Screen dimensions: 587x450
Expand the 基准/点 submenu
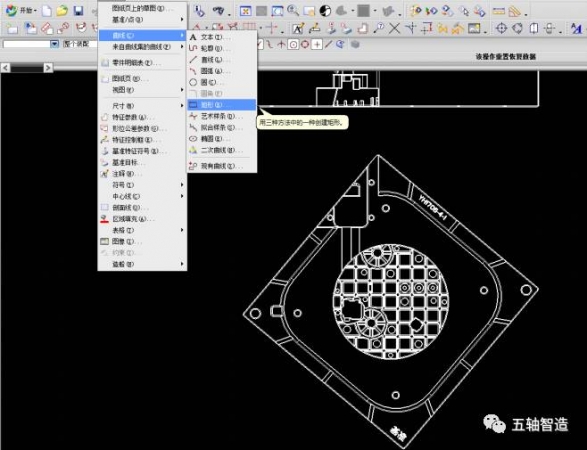coord(142,19)
